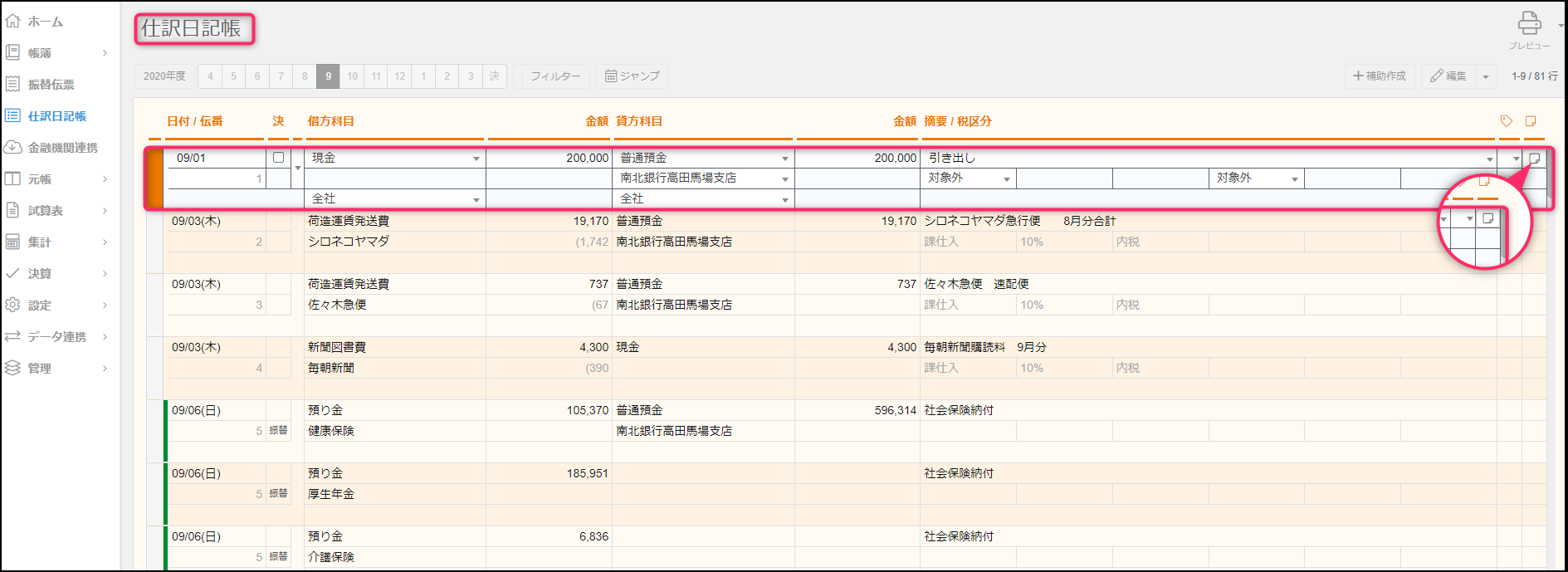The image size is (1568, 572).
Task: Select month tab 4
Action: pyautogui.click(x=210, y=76)
